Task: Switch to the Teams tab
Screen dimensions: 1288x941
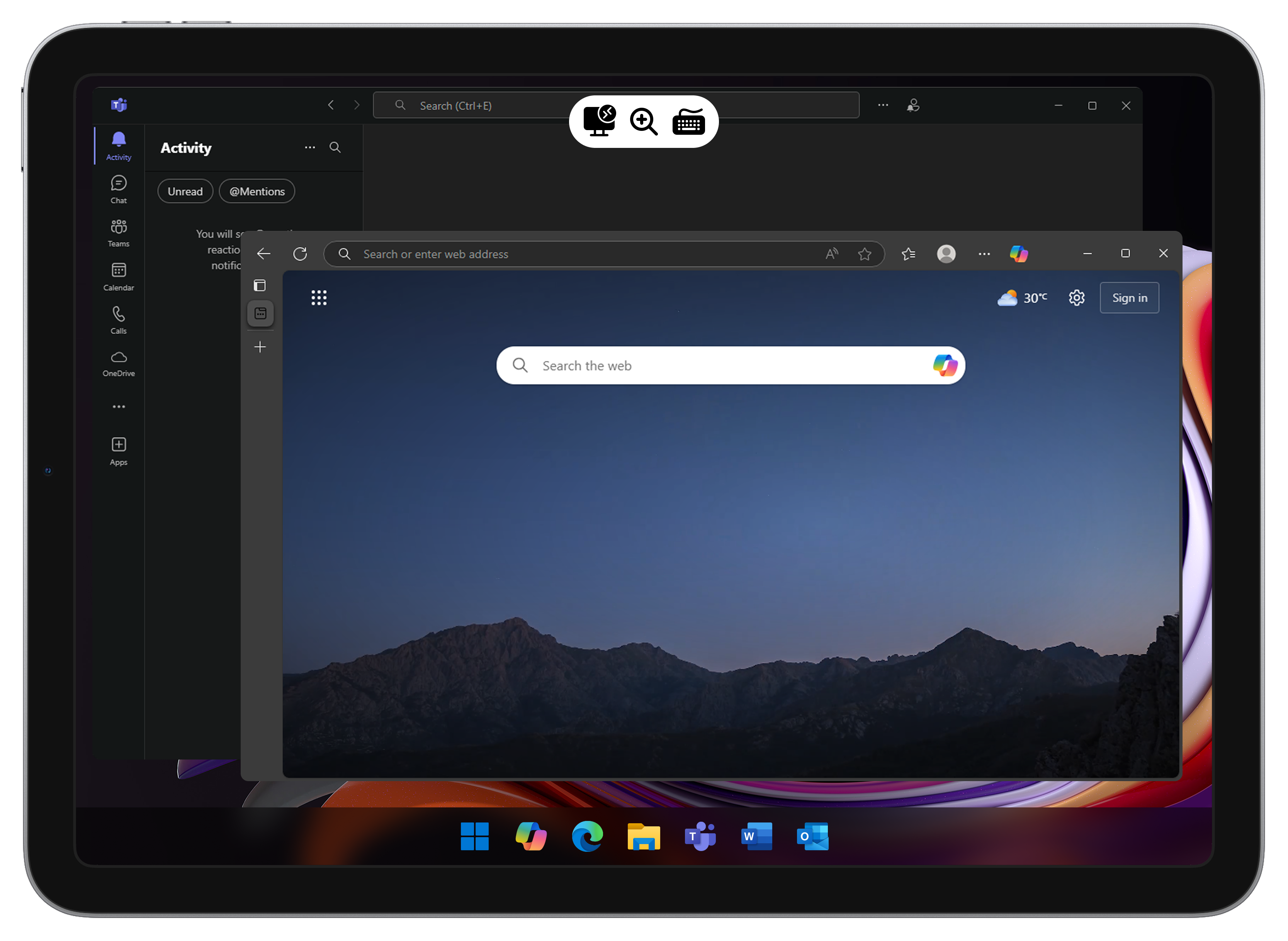Action: click(119, 233)
